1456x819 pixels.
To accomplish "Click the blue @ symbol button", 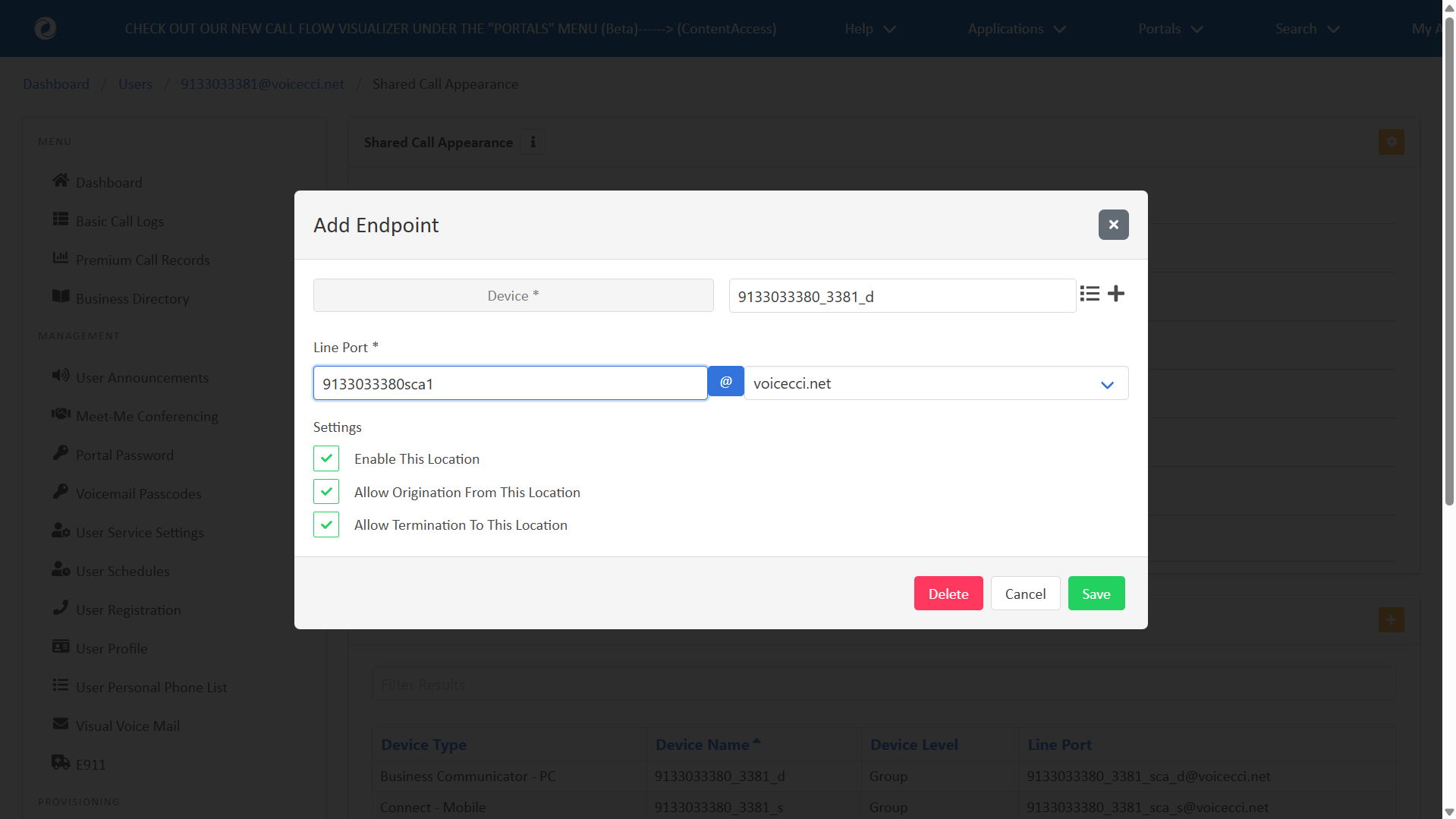I will point(726,383).
